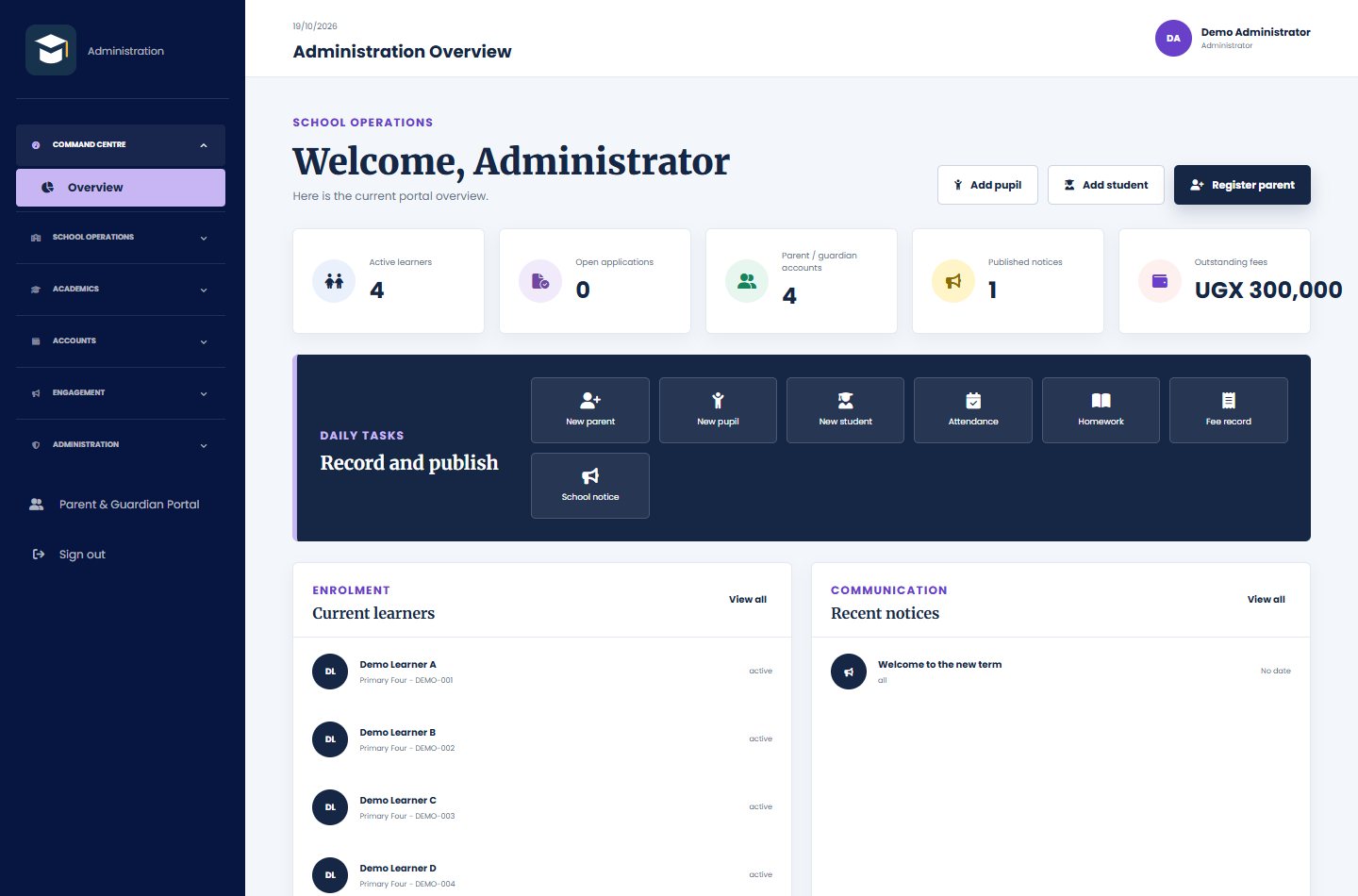
Task: Select the Demo Learner D name
Action: point(398,869)
